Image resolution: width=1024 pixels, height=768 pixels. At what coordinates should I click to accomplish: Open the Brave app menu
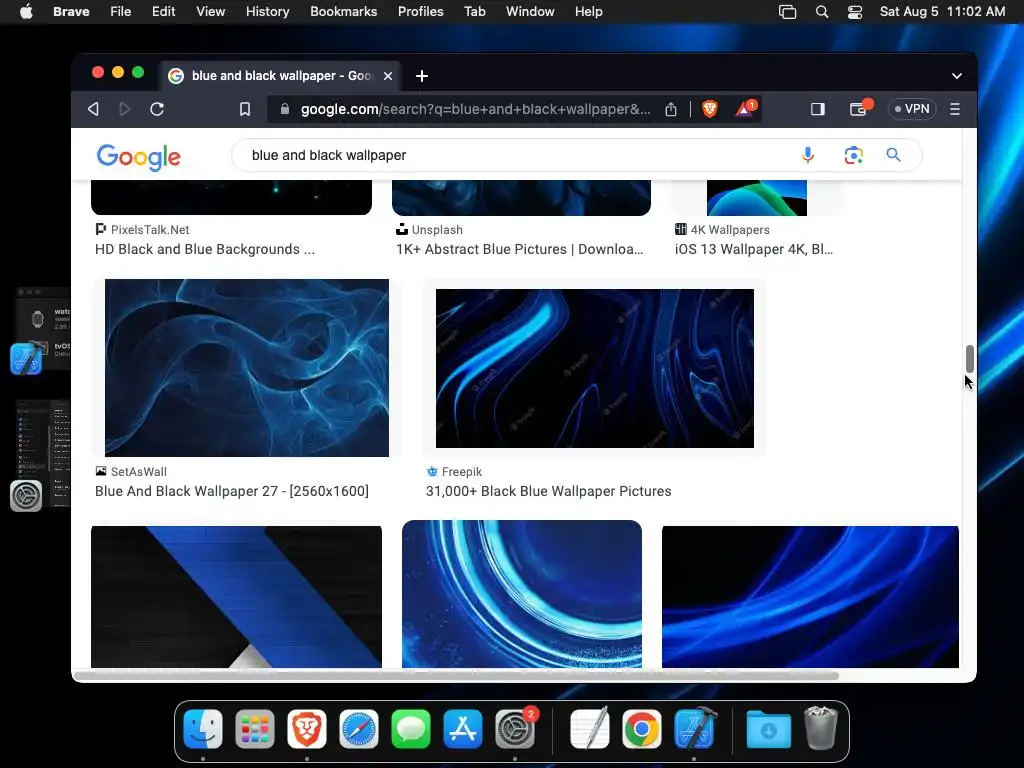[x=71, y=12]
